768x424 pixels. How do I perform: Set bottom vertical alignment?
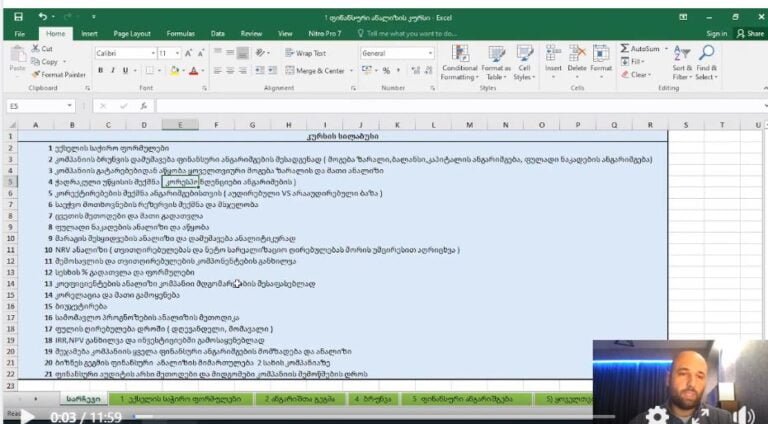click(242, 52)
